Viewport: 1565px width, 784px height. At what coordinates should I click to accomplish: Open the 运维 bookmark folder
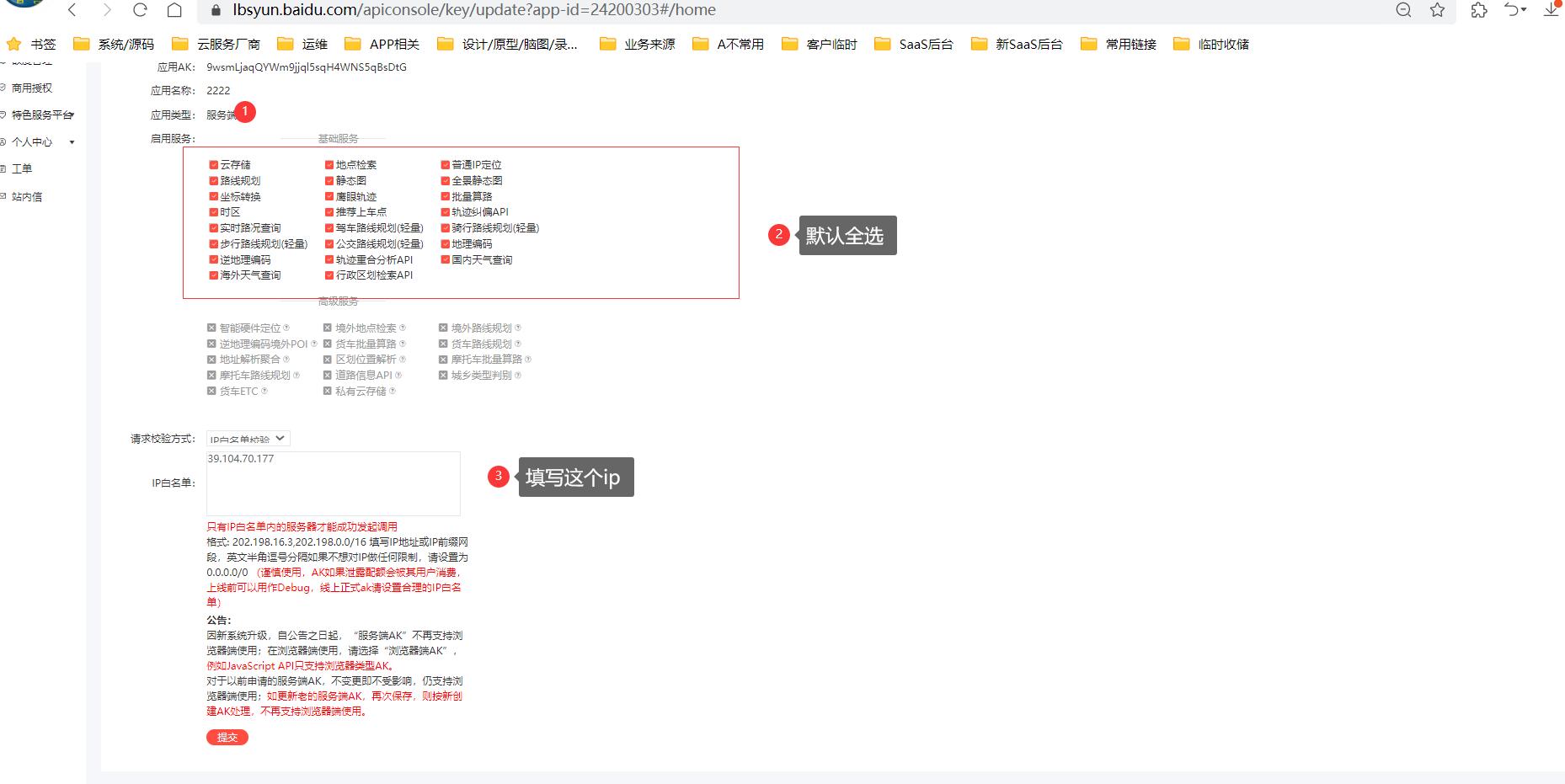302,44
